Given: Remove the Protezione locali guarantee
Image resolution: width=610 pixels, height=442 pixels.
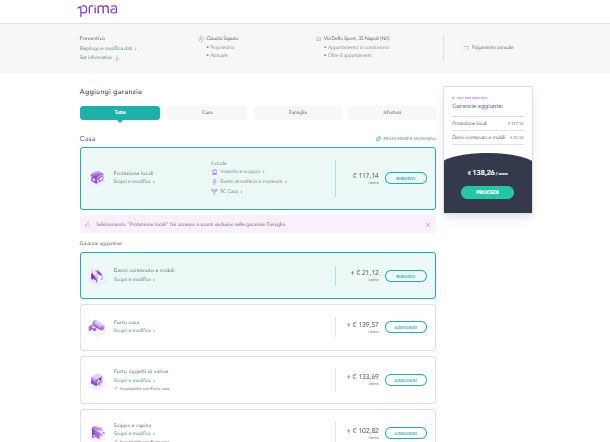Looking at the screenshot, I should coord(406,178).
